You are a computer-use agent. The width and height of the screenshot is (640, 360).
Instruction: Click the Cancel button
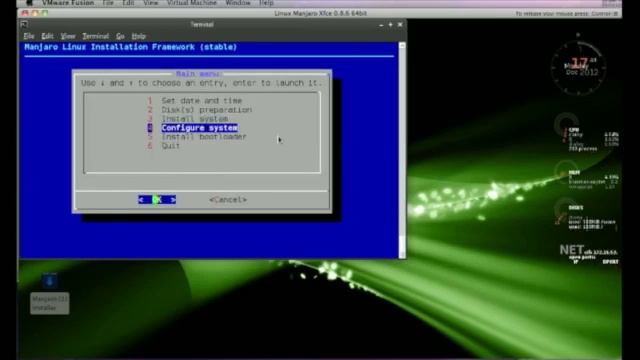[x=228, y=200]
